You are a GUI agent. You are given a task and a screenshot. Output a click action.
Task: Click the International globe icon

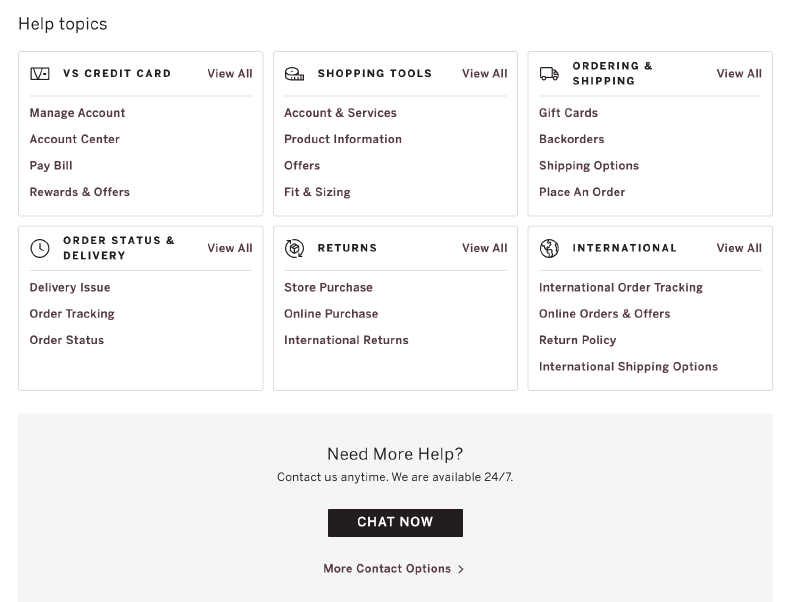point(549,248)
